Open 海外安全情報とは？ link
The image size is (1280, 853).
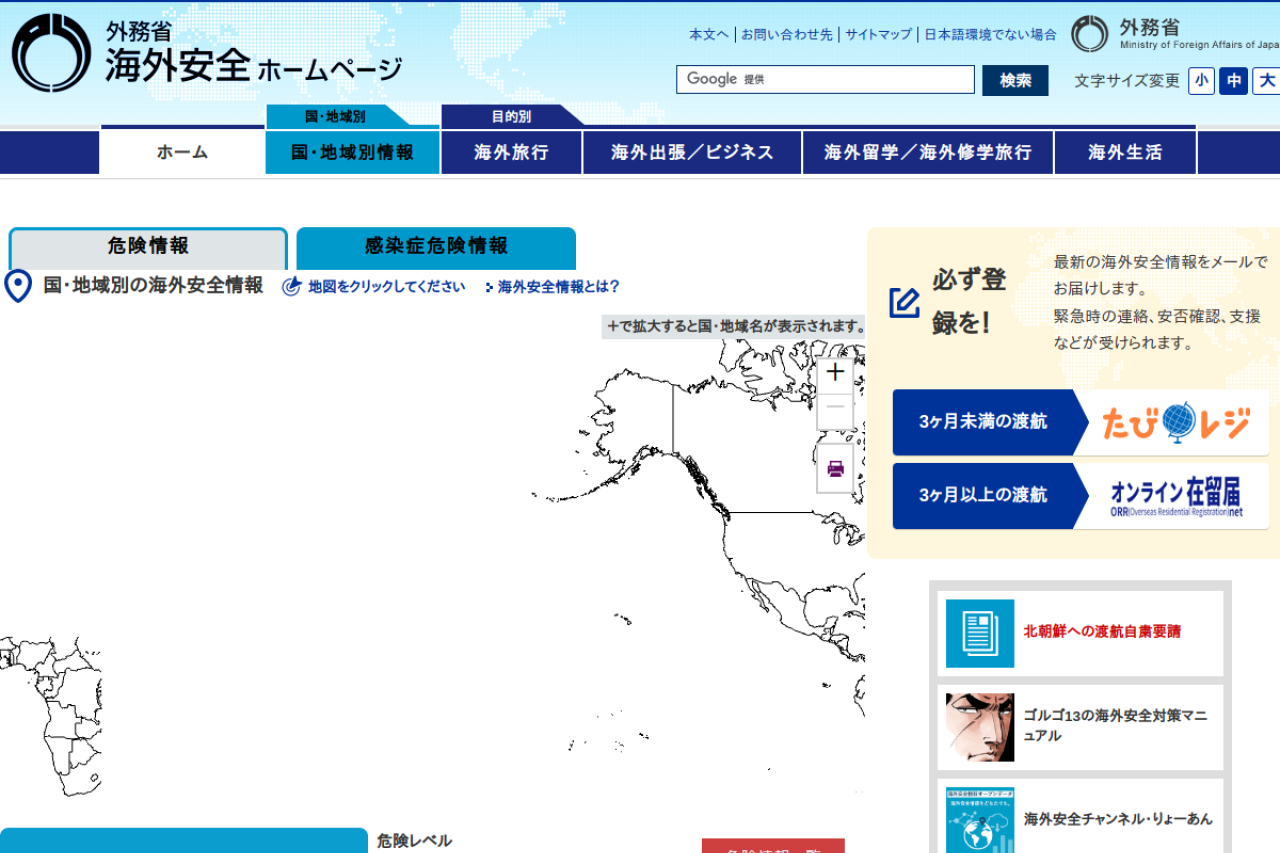(x=558, y=287)
